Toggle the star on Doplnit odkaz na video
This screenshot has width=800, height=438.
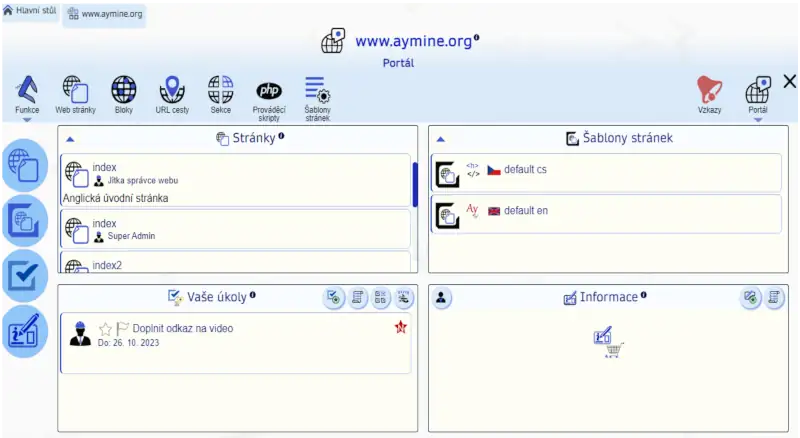pyautogui.click(x=105, y=328)
